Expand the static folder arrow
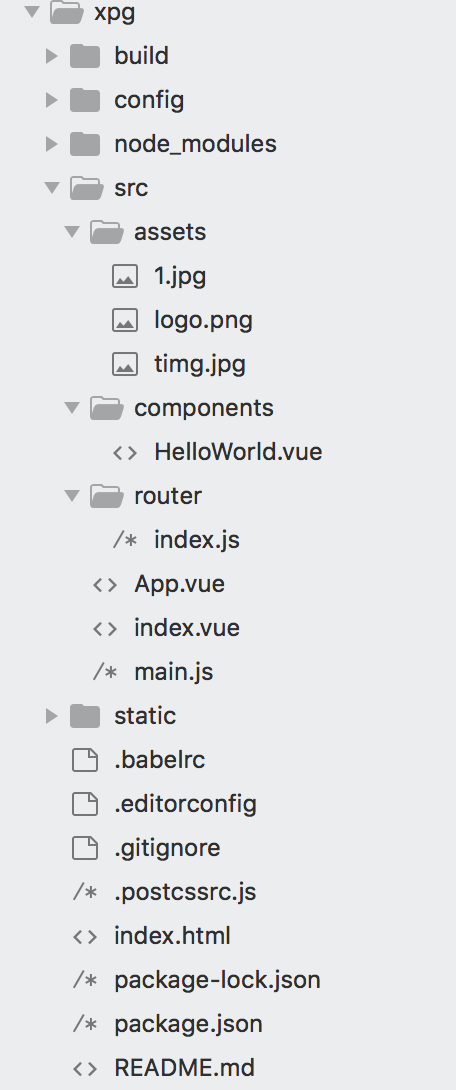The image size is (456, 1090). pos(51,715)
